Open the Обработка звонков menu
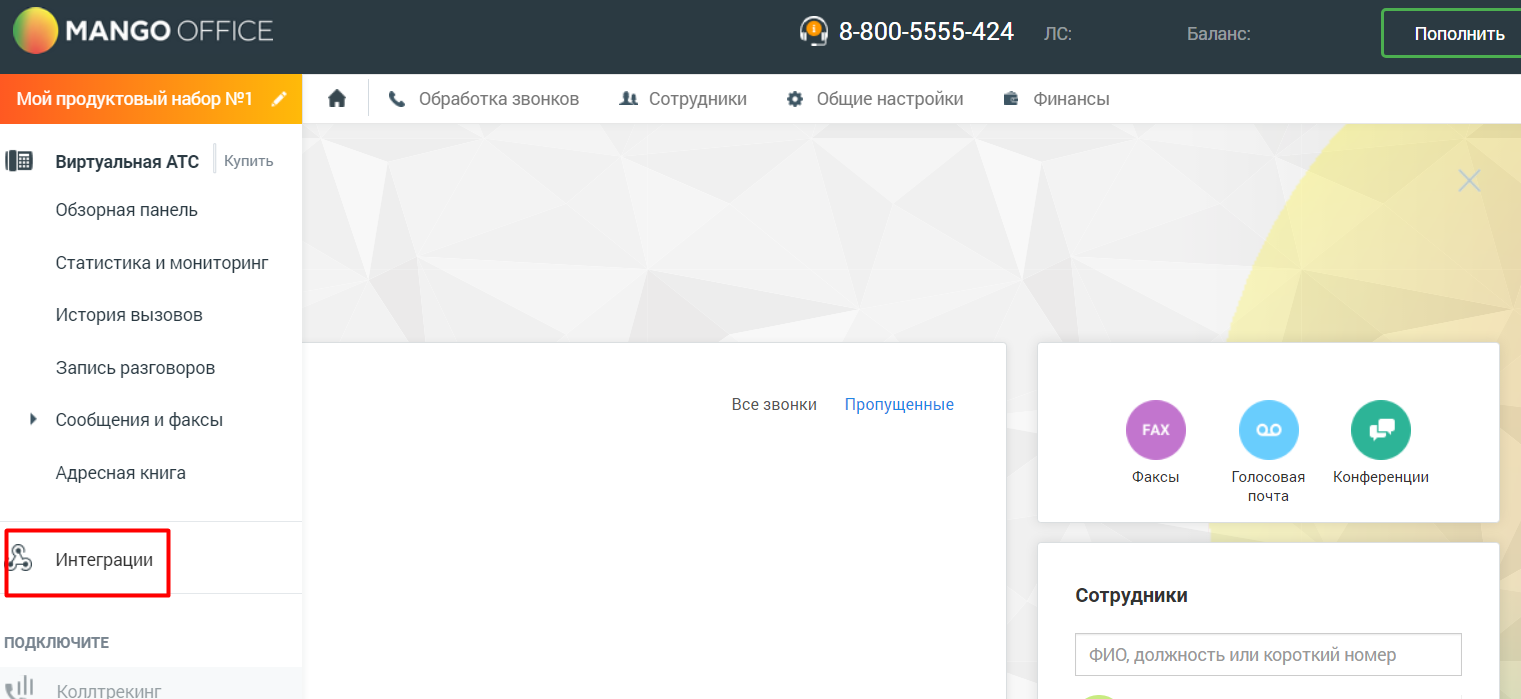The height and width of the screenshot is (699, 1521). pyautogui.click(x=484, y=99)
